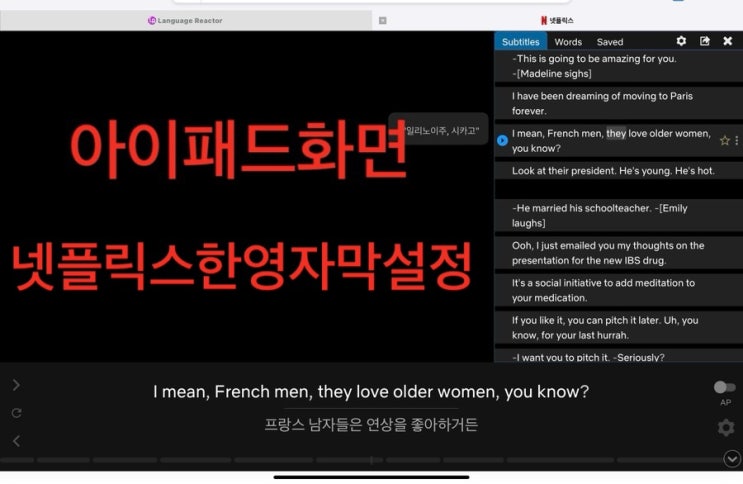Close the subtitles side panel

coord(728,41)
